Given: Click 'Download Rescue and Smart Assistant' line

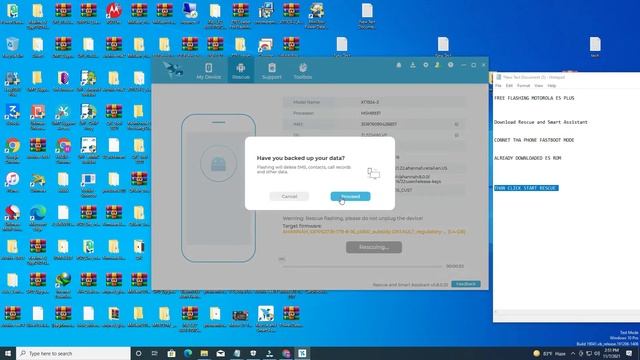Looking at the screenshot, I should pyautogui.click(x=541, y=122).
